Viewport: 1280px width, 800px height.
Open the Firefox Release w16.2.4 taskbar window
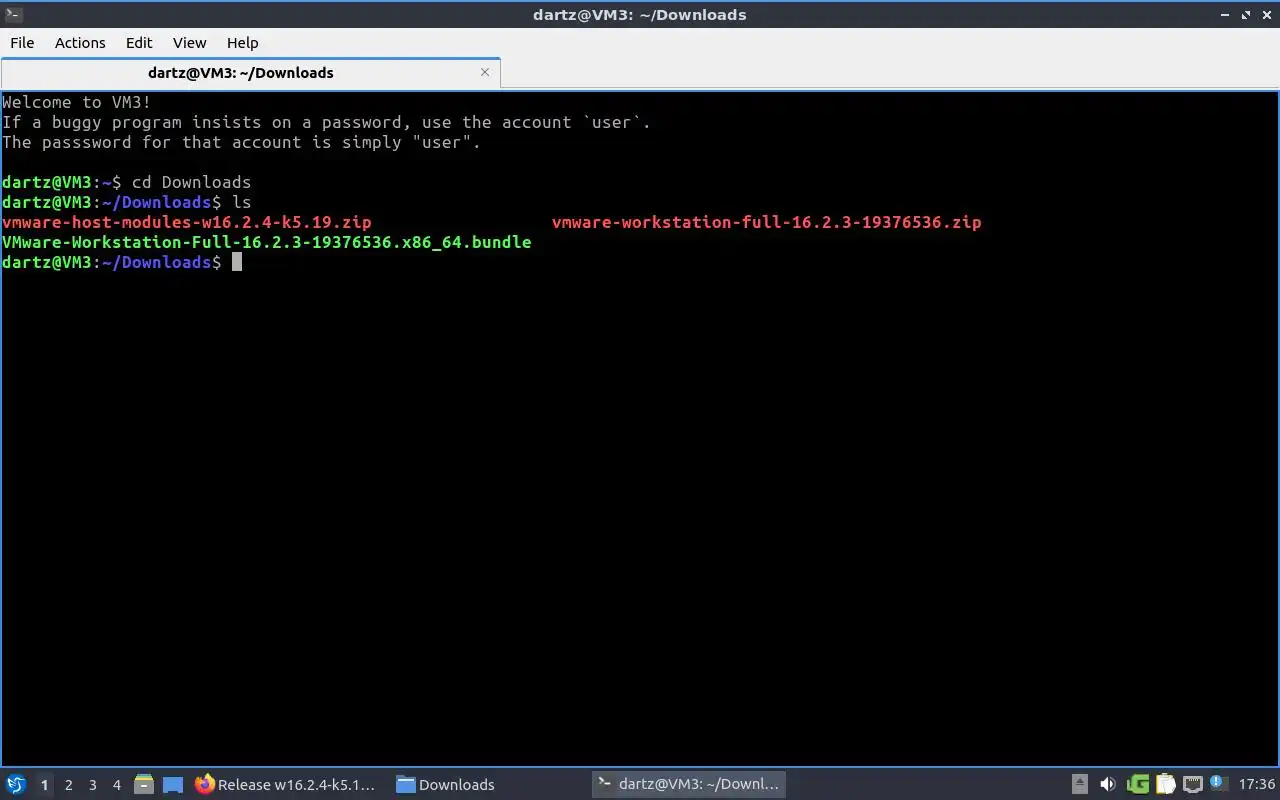pyautogui.click(x=286, y=785)
